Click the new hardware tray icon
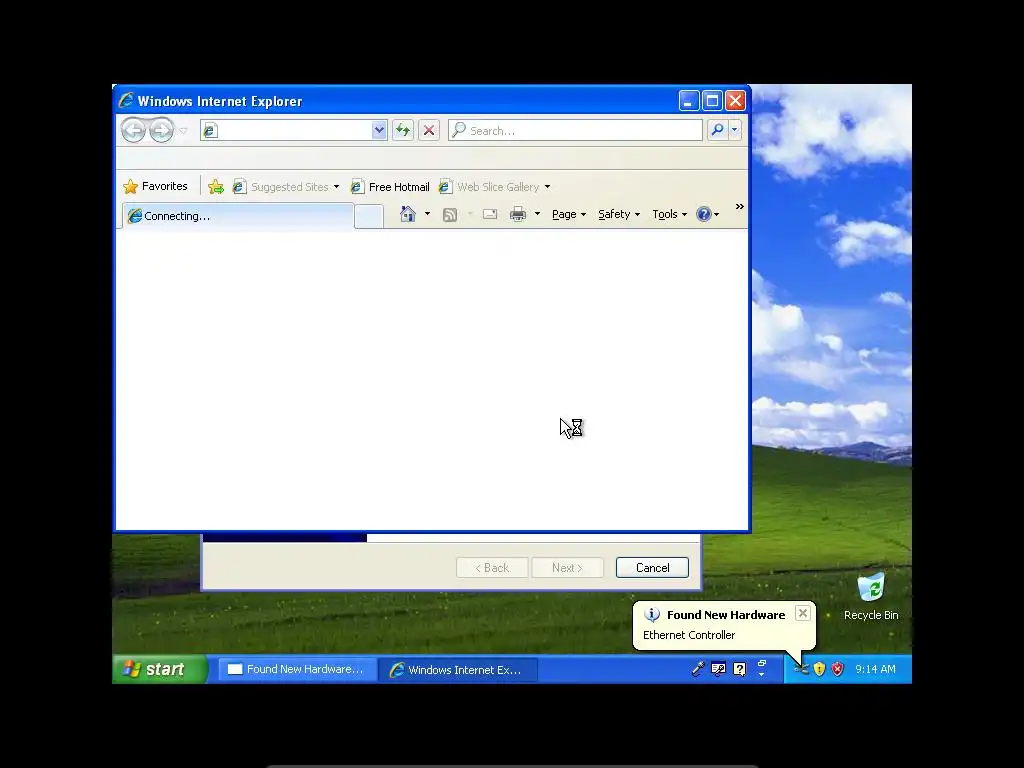The height and width of the screenshot is (768, 1024). click(801, 669)
